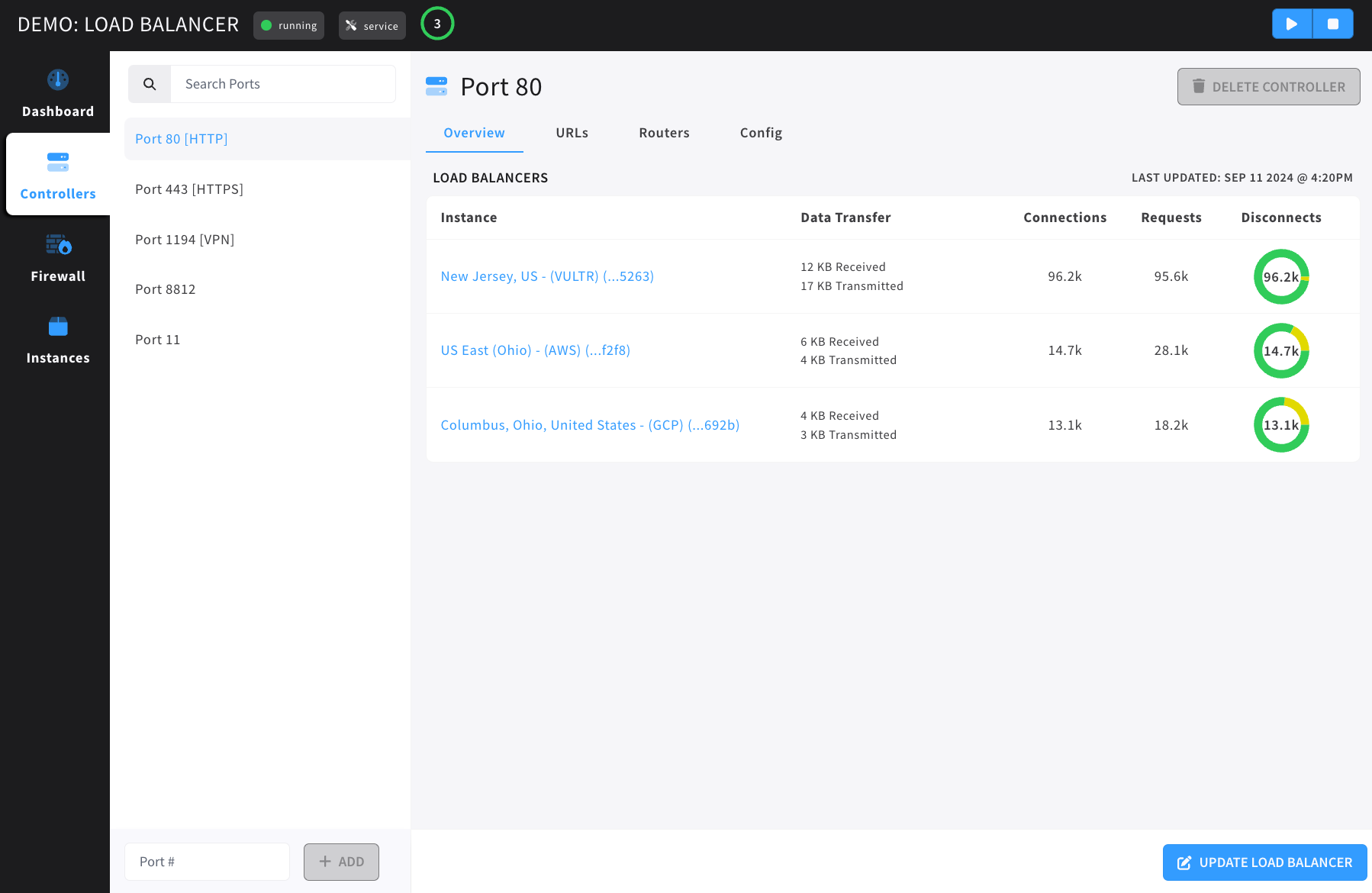Click the Port 80 controller icon
Viewport: 1372px width, 893px height.
pos(436,86)
